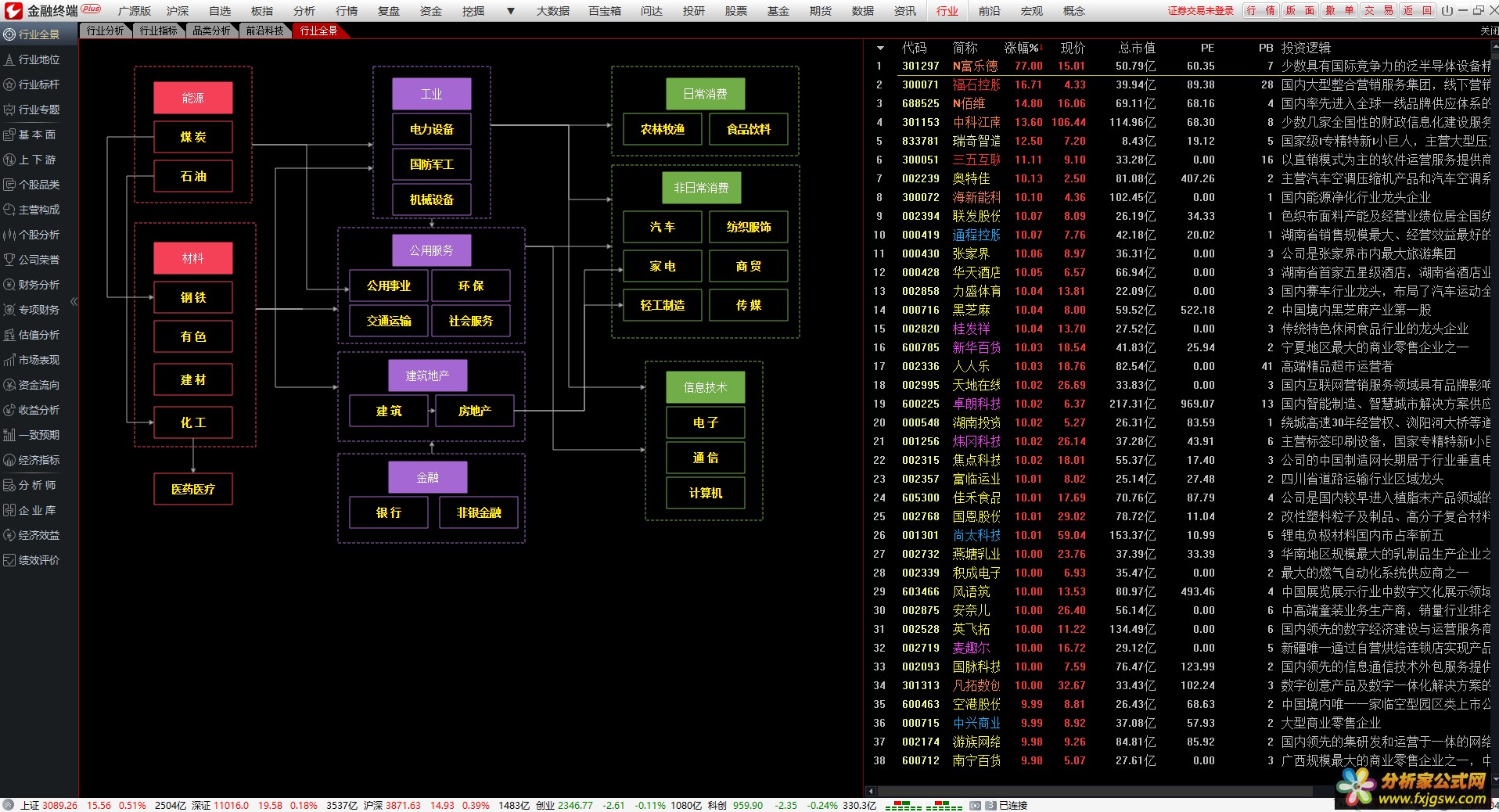Open 公司荣誉 trophy icon in sidebar

click(x=9, y=260)
